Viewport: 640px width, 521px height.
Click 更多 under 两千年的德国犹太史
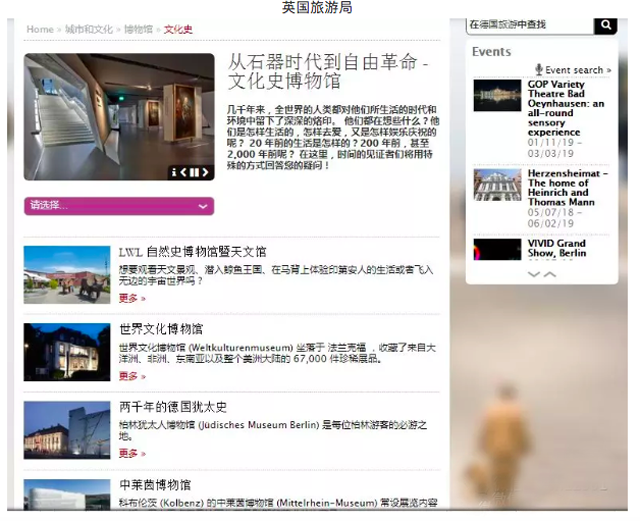(x=132, y=454)
